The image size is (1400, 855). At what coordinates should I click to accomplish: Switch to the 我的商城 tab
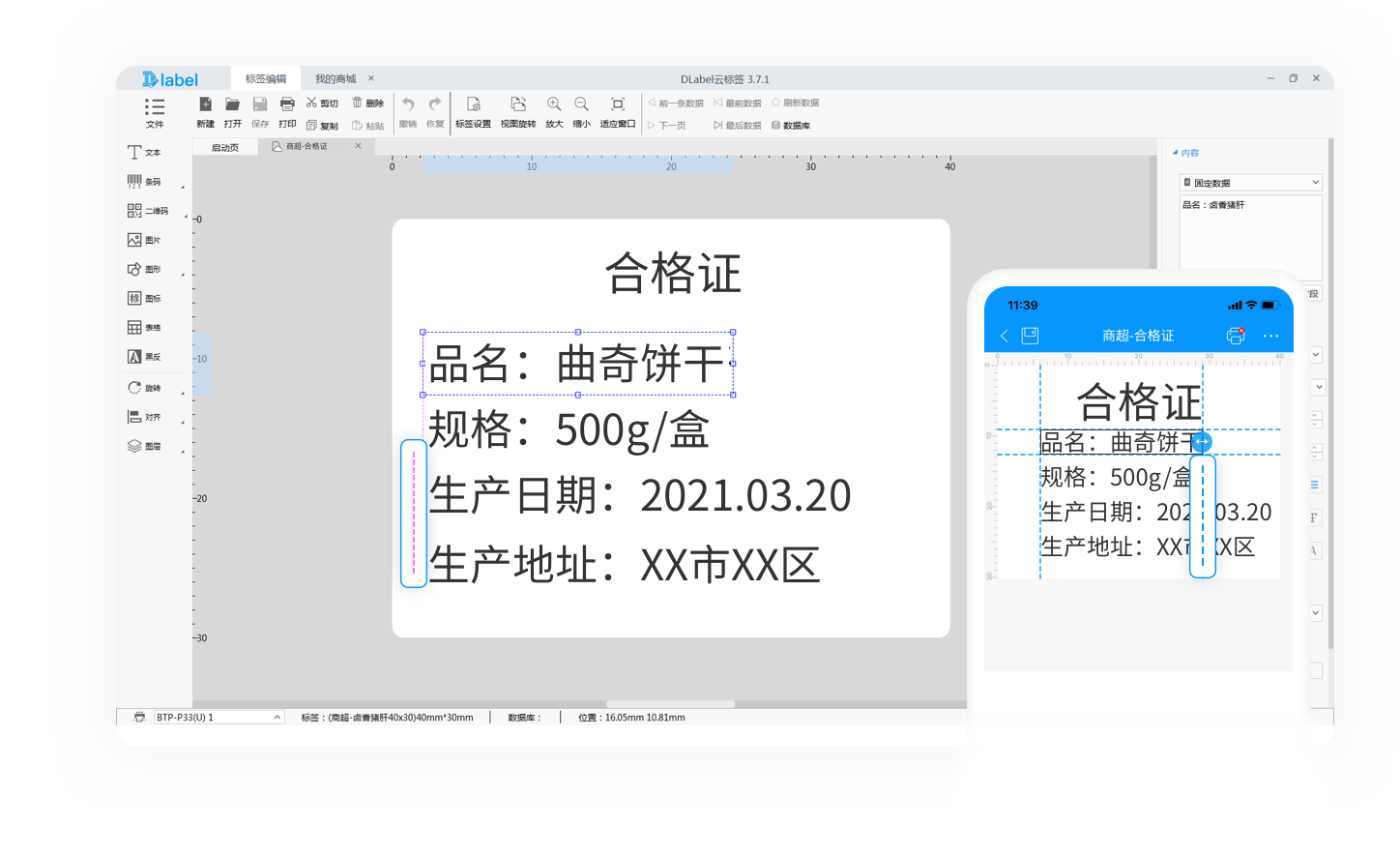coord(335,79)
